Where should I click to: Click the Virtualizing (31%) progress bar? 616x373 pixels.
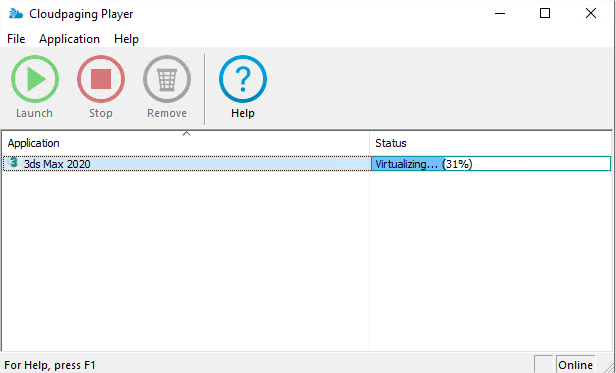click(x=491, y=164)
